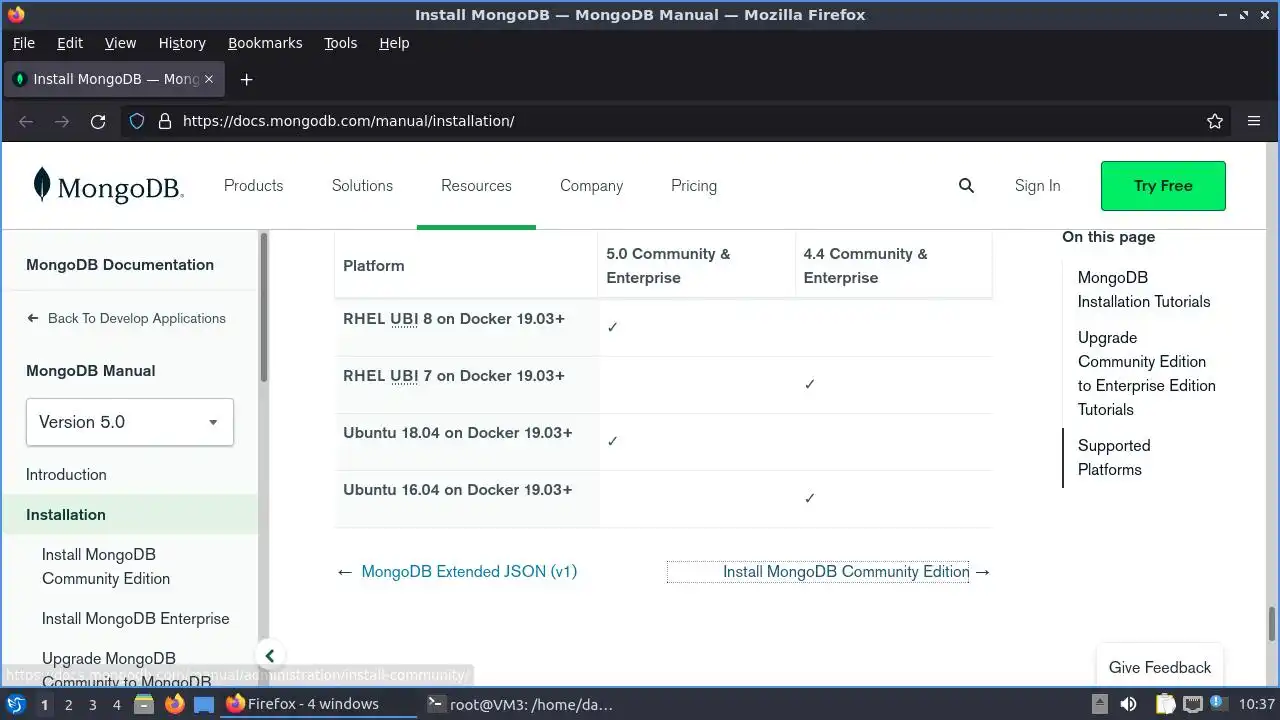Collapse the docs sidebar with the chevron button
This screenshot has height=720, width=1280.
[269, 656]
